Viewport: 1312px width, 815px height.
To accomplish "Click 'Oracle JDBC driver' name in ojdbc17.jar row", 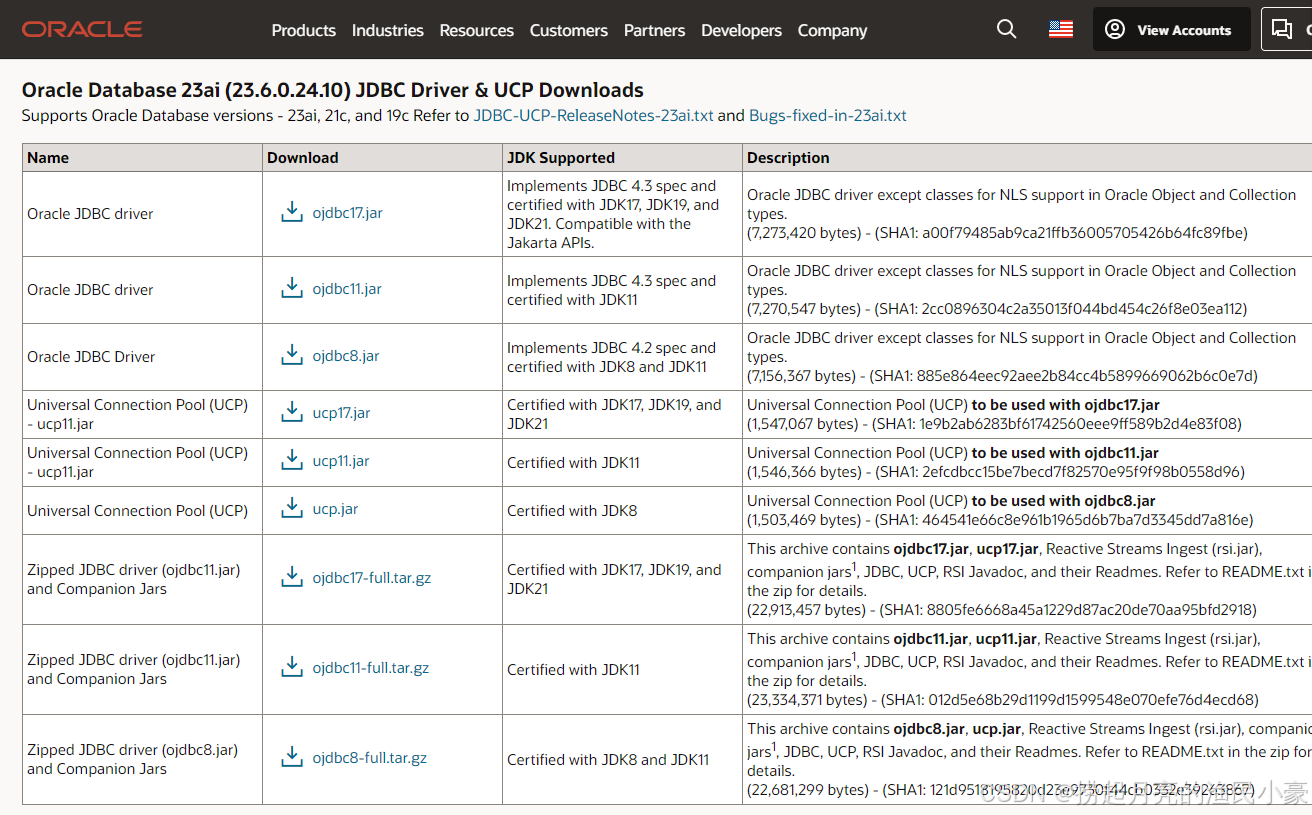I will pyautogui.click(x=90, y=214).
